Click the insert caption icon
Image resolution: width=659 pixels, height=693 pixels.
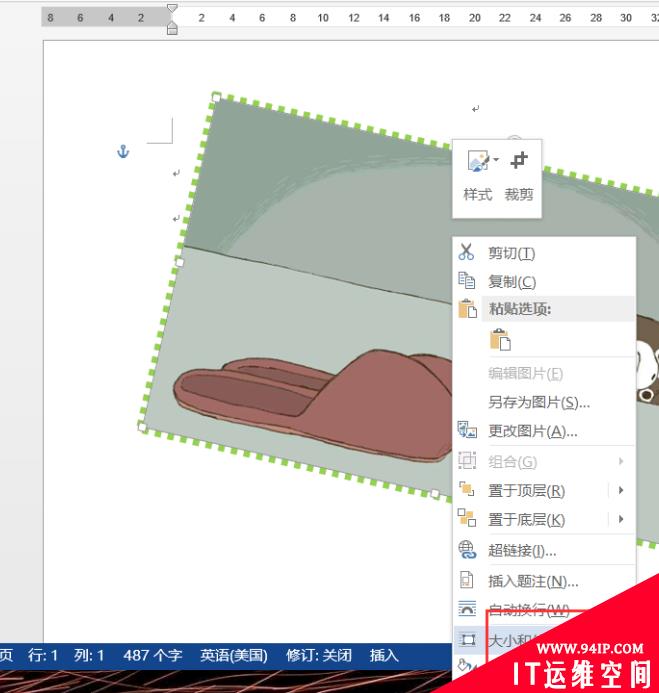pos(467,580)
